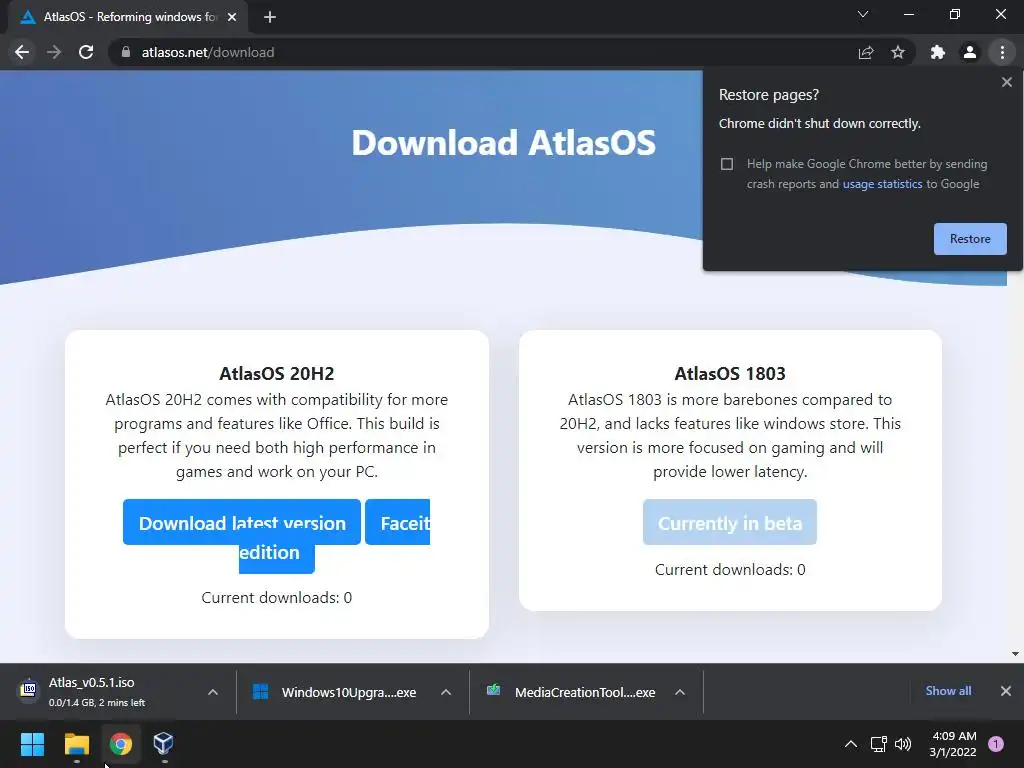Expand options for Atlas_v0.5.1.iso download
This screenshot has width=1024, height=768.
pyautogui.click(x=213, y=692)
